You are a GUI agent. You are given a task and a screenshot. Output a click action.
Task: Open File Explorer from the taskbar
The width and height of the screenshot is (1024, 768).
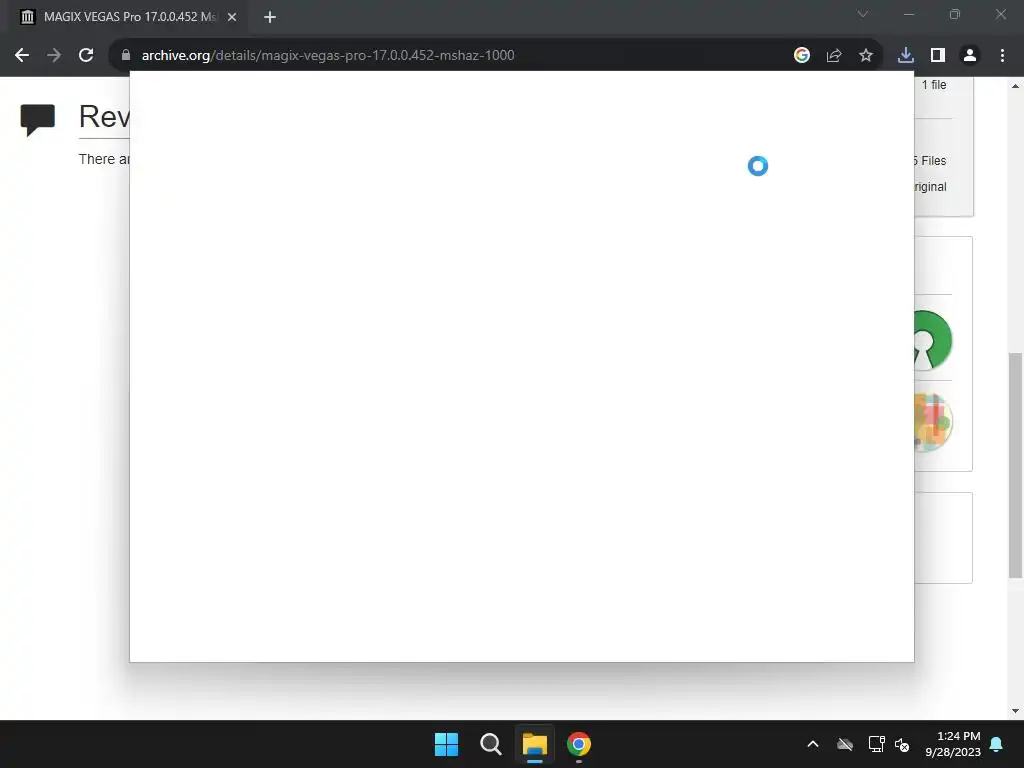click(x=534, y=744)
